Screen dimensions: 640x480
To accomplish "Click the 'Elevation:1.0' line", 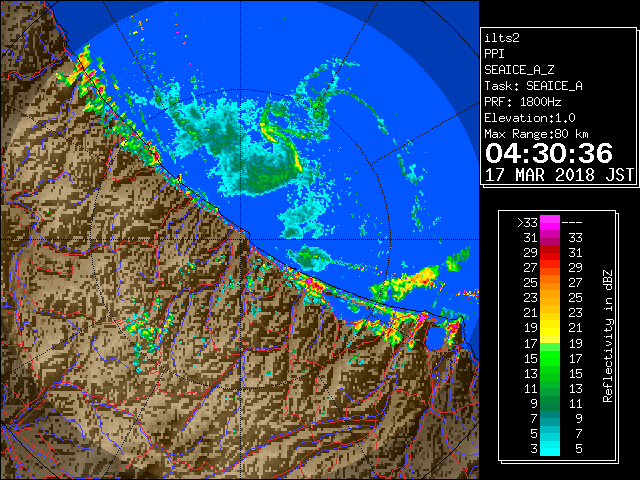I will coord(530,118).
